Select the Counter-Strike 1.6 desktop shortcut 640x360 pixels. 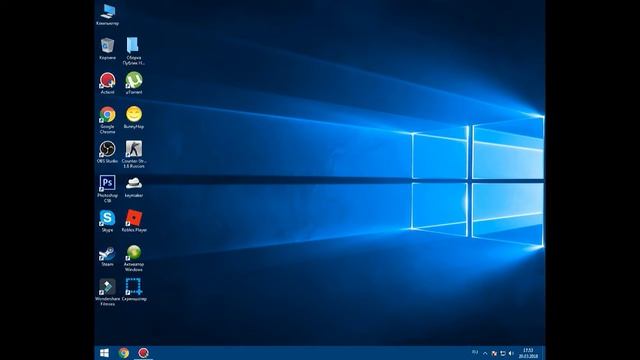point(133,154)
